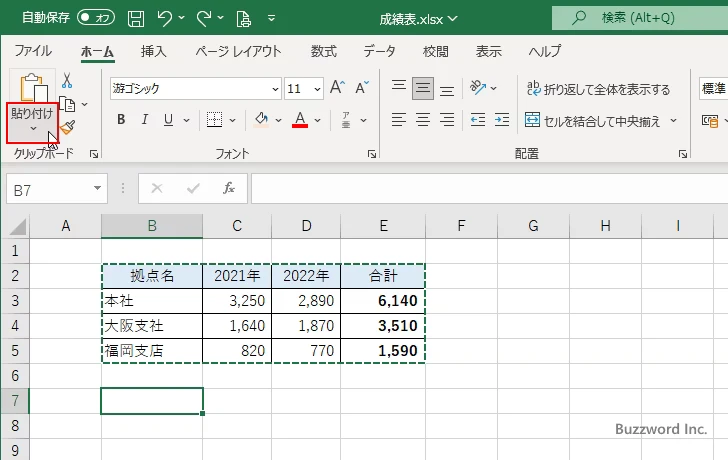Viewport: 728px width, 460px height.
Task: Open the Alignment settings dialog launcher
Action: pyautogui.click(x=682, y=154)
